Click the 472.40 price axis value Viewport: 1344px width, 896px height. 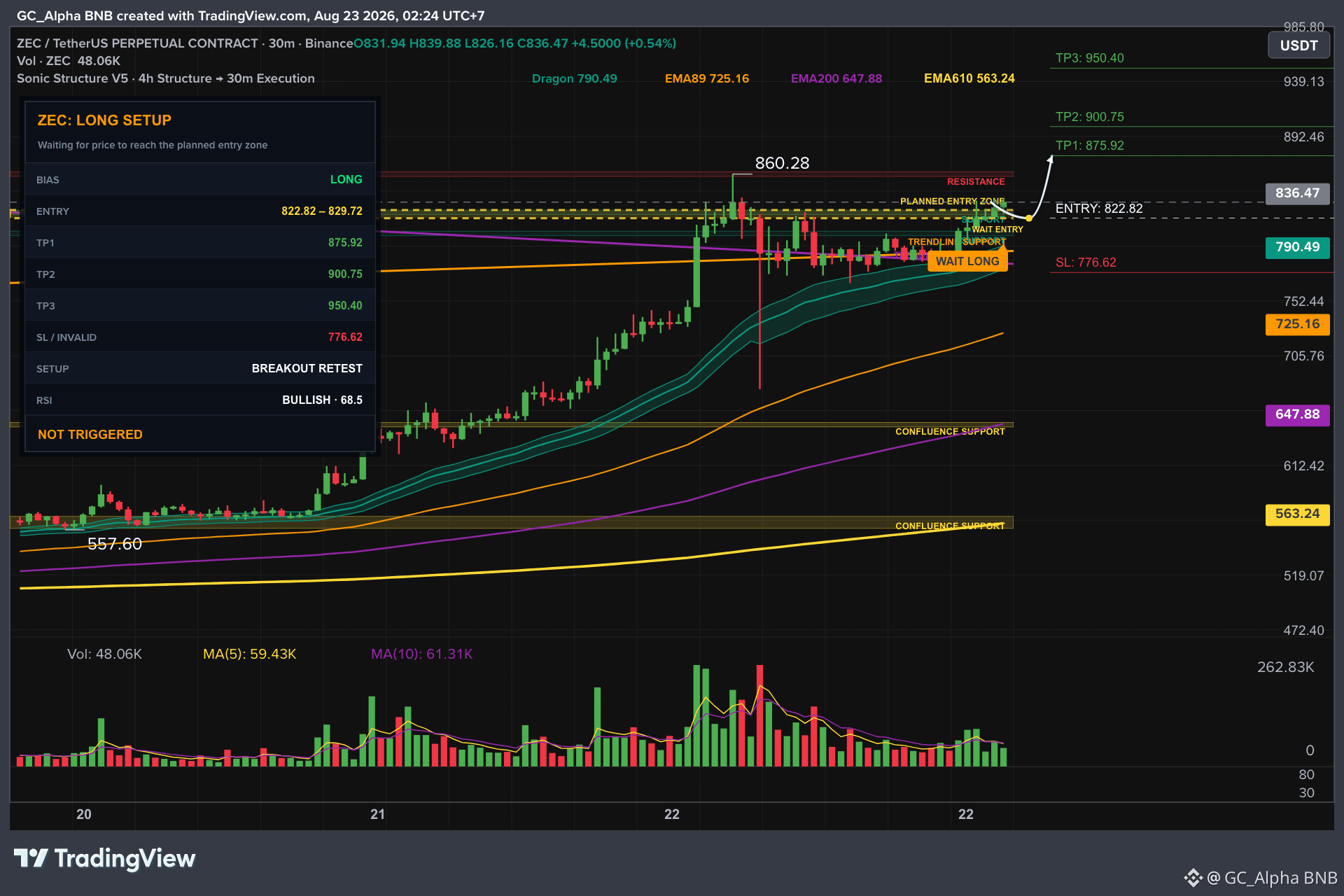(x=1303, y=631)
